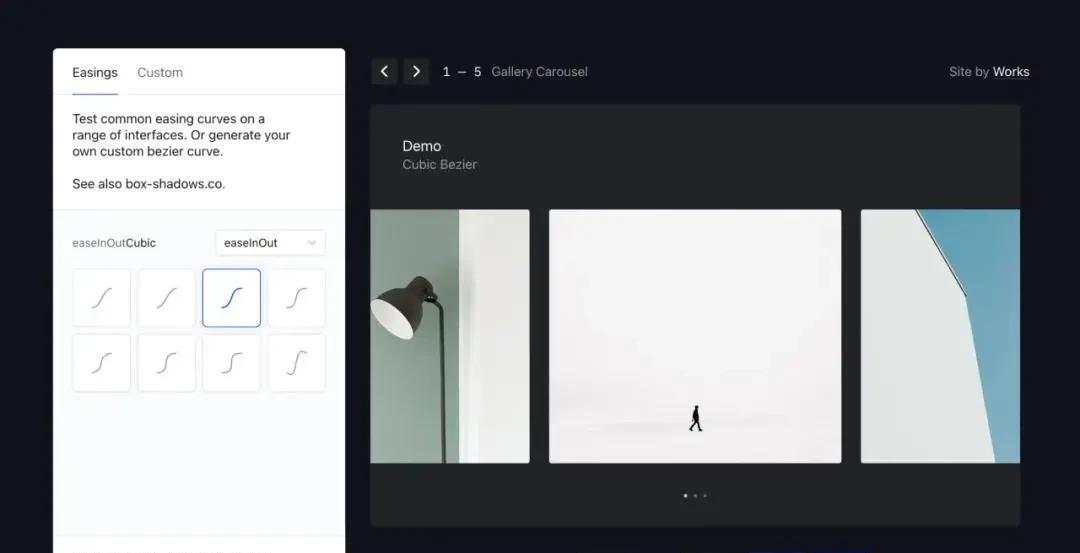Viewport: 1080px width, 553px height.
Task: Select the first easing curve in the bottom row
Action: pyautogui.click(x=101, y=363)
